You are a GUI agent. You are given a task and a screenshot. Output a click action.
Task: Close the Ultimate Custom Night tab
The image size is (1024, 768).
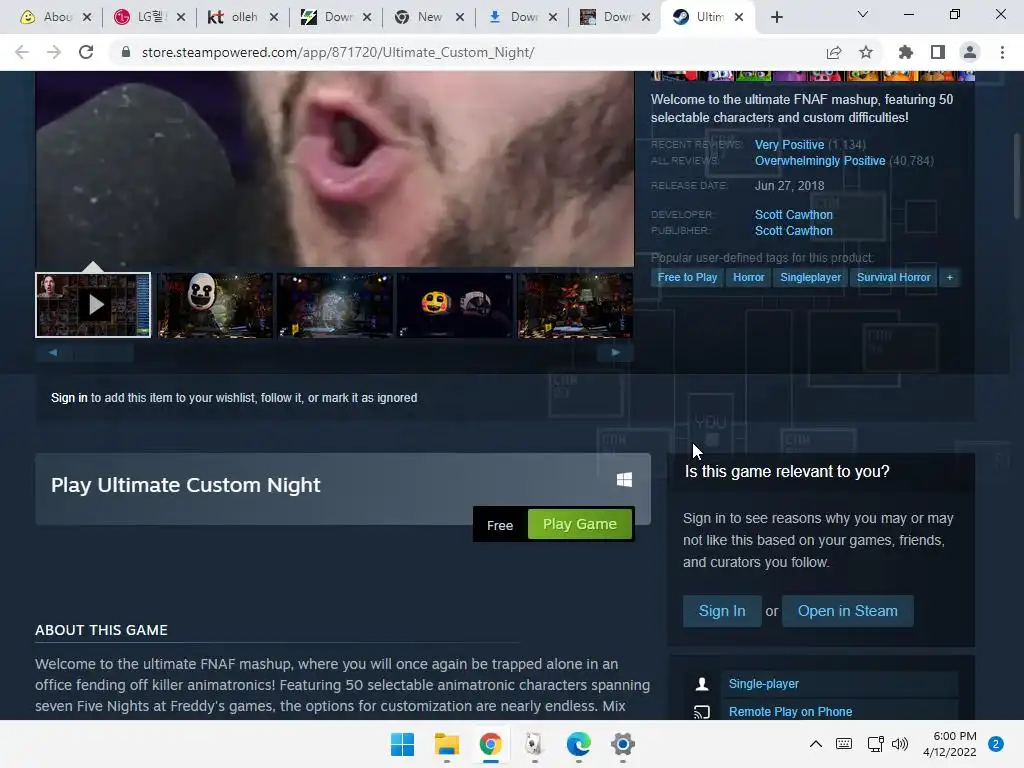pos(739,17)
